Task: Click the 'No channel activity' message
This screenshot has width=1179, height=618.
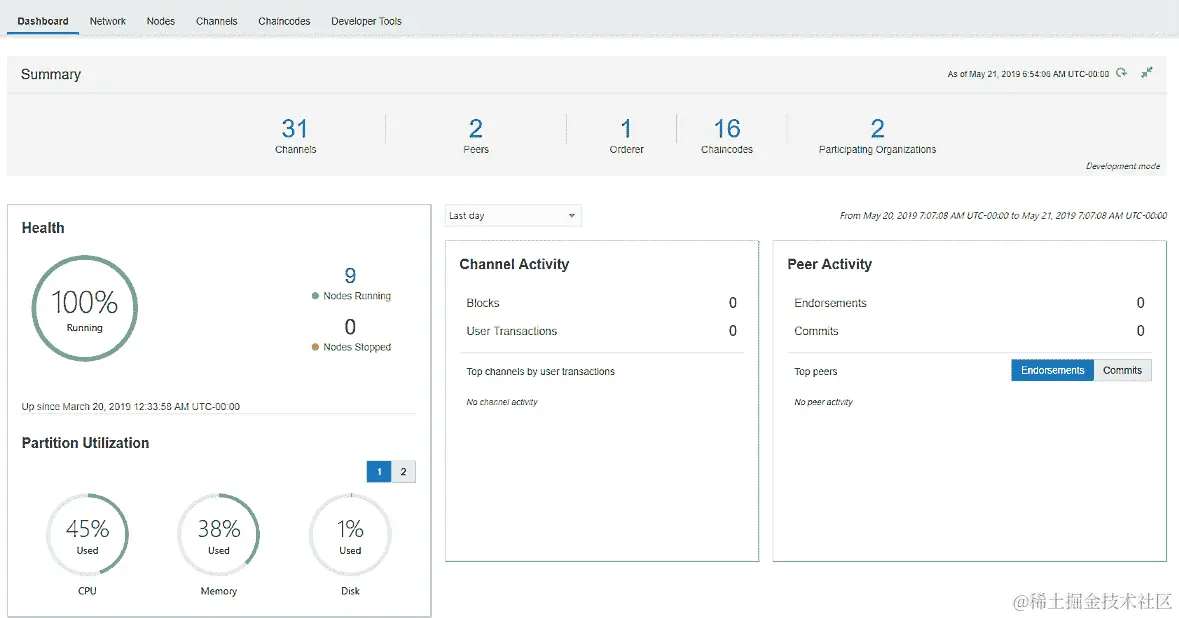Action: click(502, 402)
